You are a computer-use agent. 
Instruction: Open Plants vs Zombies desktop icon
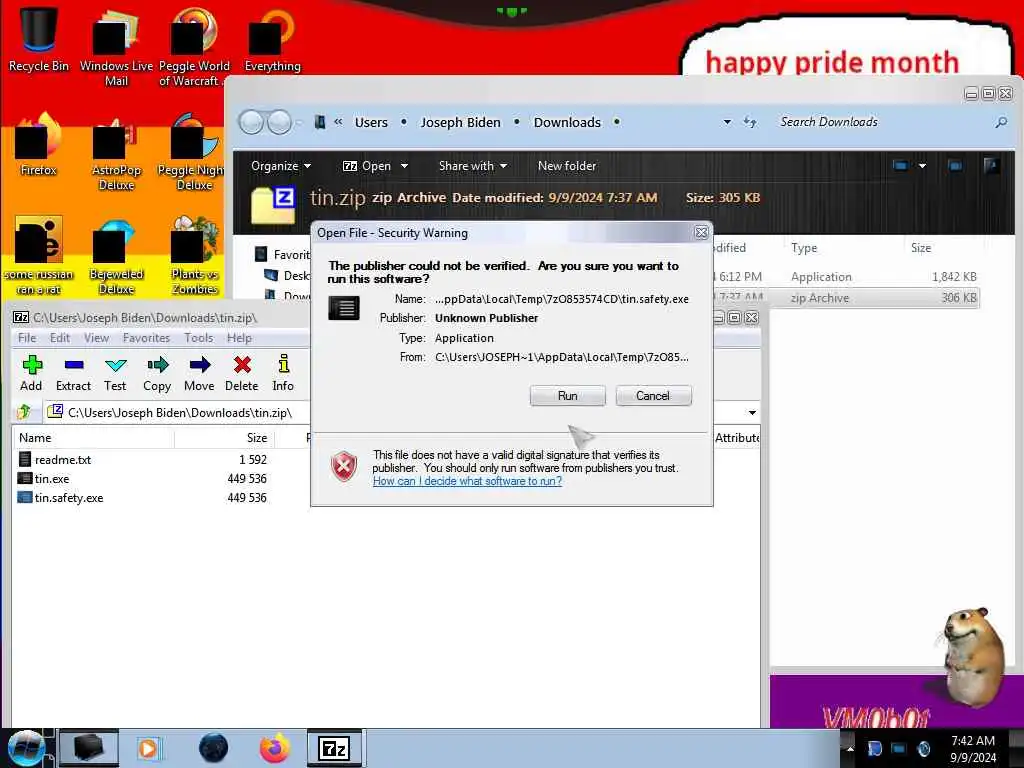point(195,256)
